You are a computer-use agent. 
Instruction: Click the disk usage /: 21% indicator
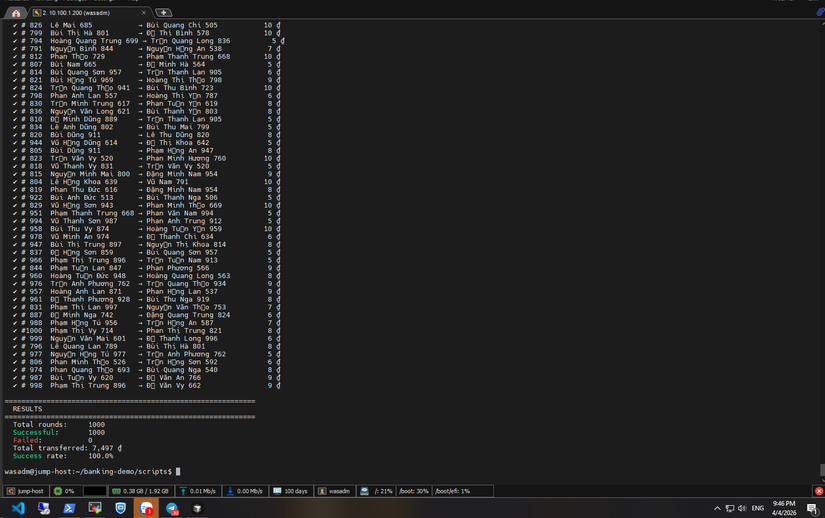click(377, 491)
